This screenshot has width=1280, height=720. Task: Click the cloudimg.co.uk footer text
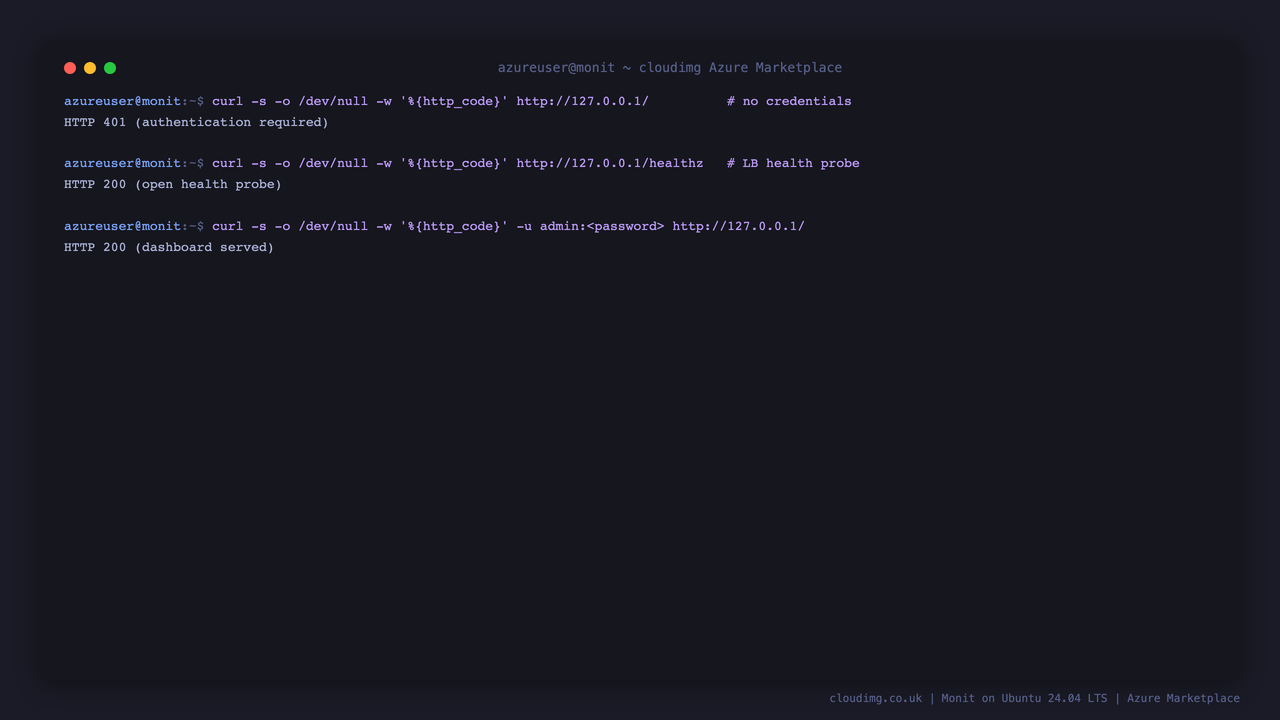point(876,698)
